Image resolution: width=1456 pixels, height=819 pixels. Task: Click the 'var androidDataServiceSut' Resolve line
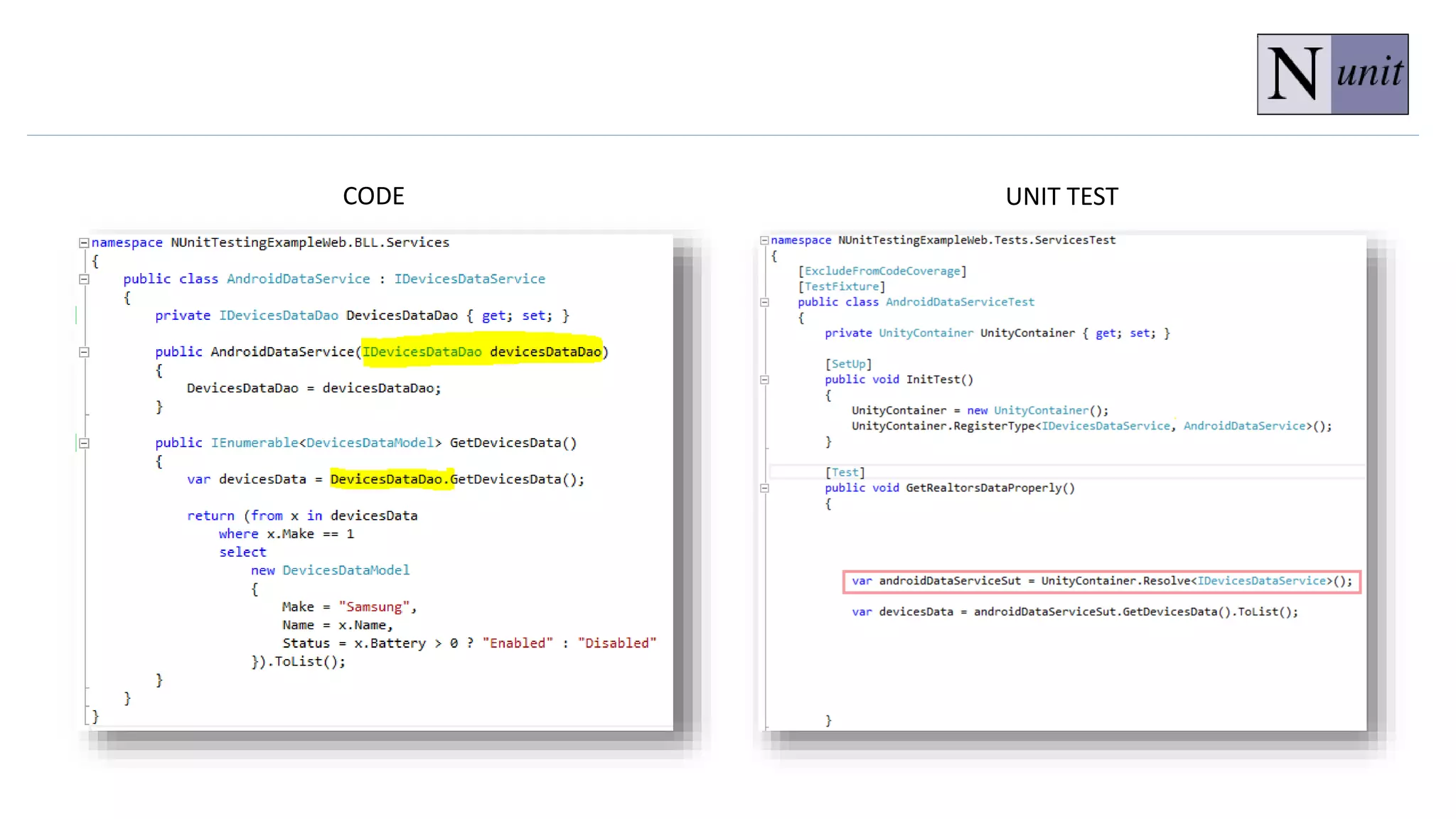pyautogui.click(x=1102, y=581)
